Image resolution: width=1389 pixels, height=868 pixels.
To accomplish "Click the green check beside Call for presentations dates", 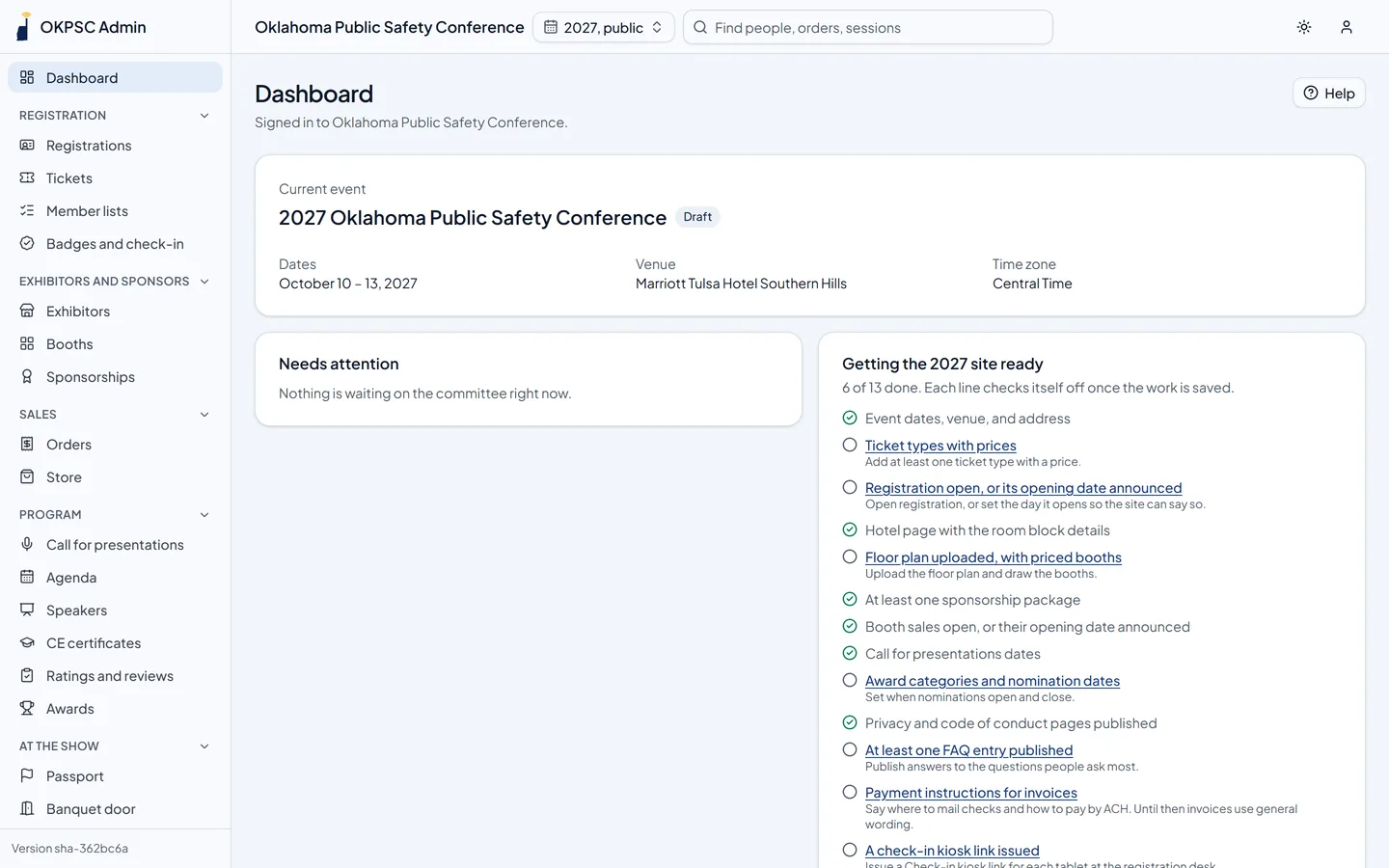I will pyautogui.click(x=850, y=653).
